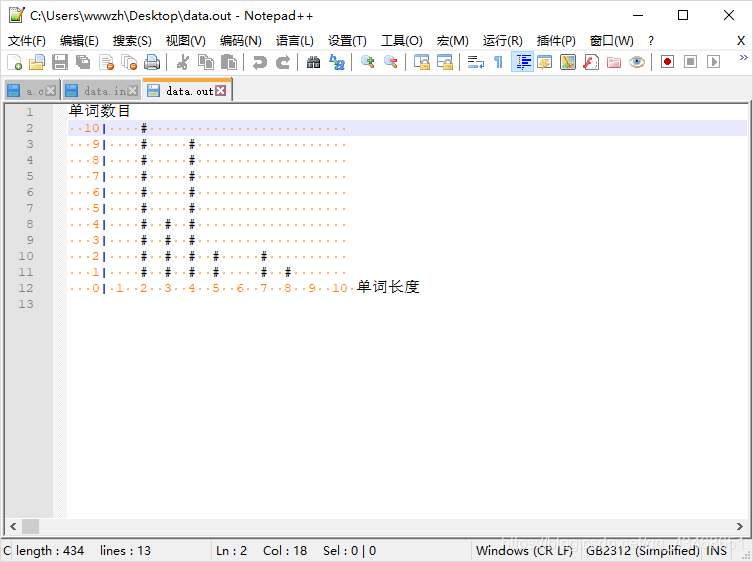The height and width of the screenshot is (562, 753).
Task: Click line number 12 in the margin
Action: 26,288
